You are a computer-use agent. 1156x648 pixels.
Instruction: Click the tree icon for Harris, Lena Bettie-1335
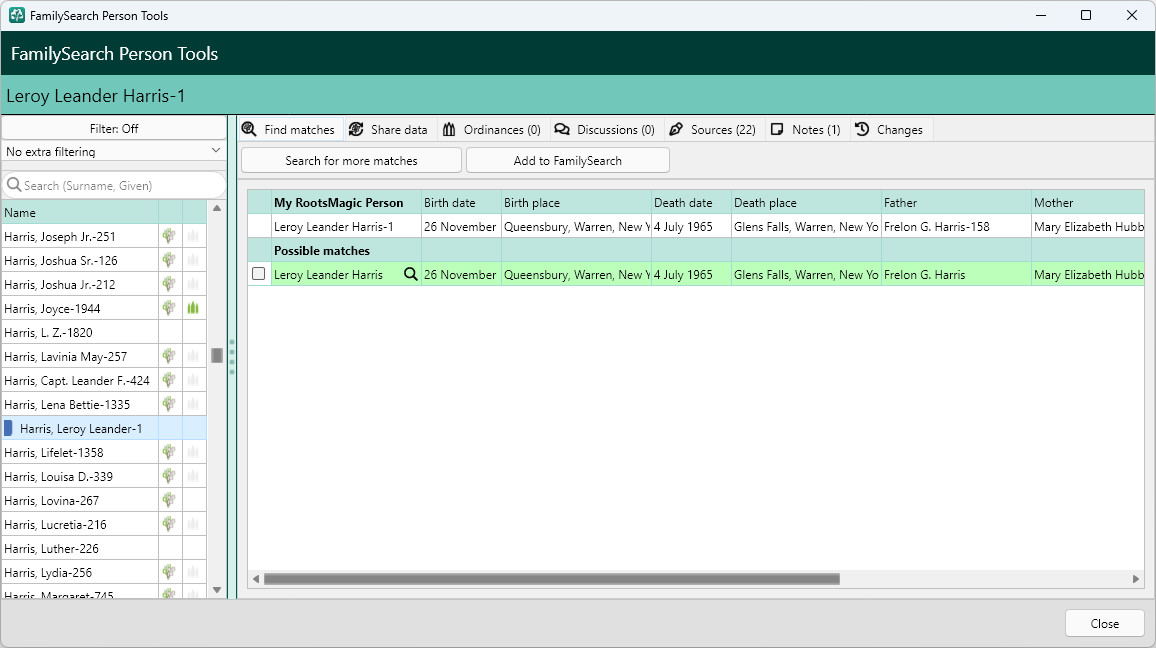coord(170,404)
